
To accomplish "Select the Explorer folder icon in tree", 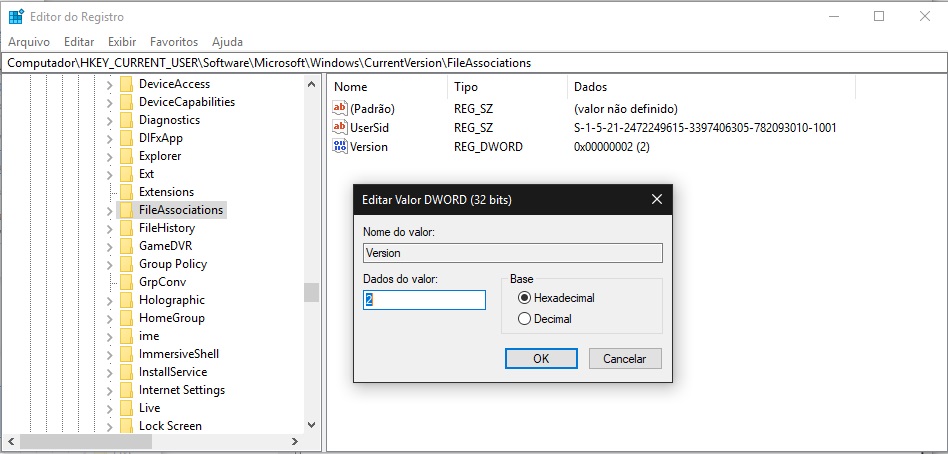I will [126, 156].
